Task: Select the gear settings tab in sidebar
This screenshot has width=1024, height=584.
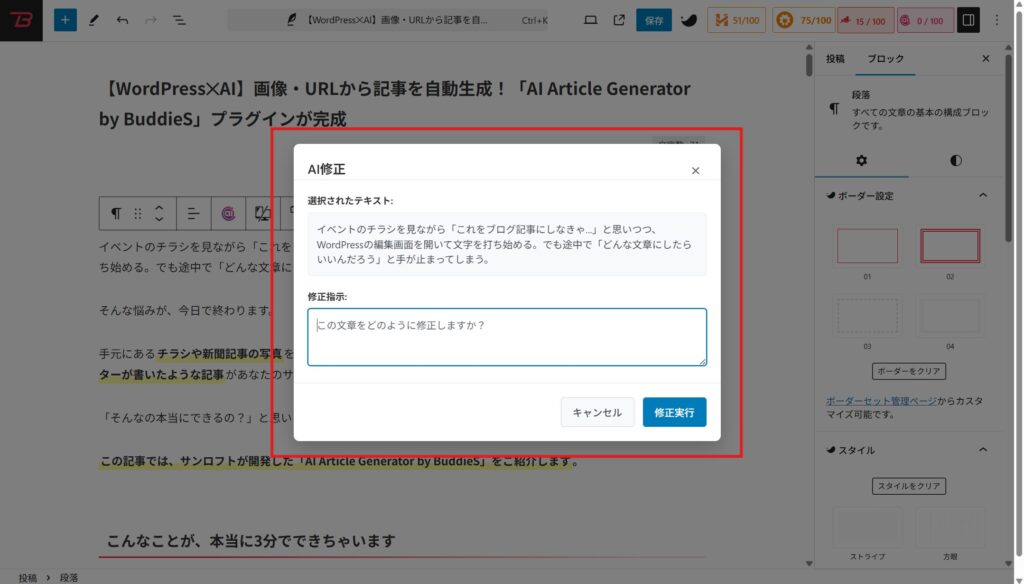Action: (861, 161)
